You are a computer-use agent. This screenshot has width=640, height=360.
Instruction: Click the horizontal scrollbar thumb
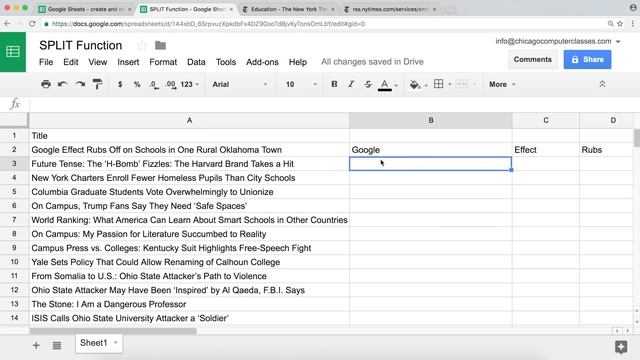tap(113, 331)
